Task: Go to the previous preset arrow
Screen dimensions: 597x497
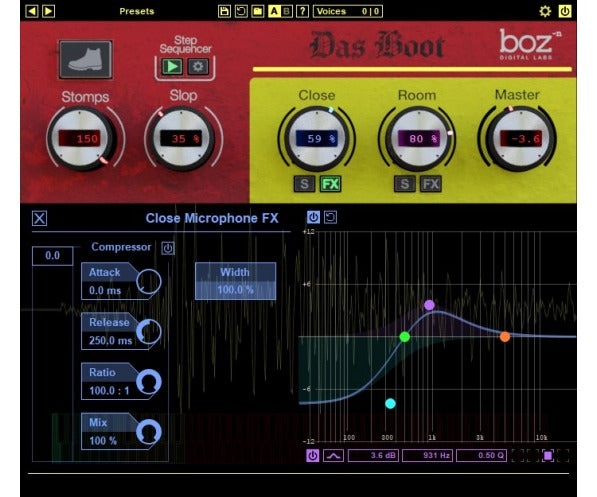Action: coord(32,11)
